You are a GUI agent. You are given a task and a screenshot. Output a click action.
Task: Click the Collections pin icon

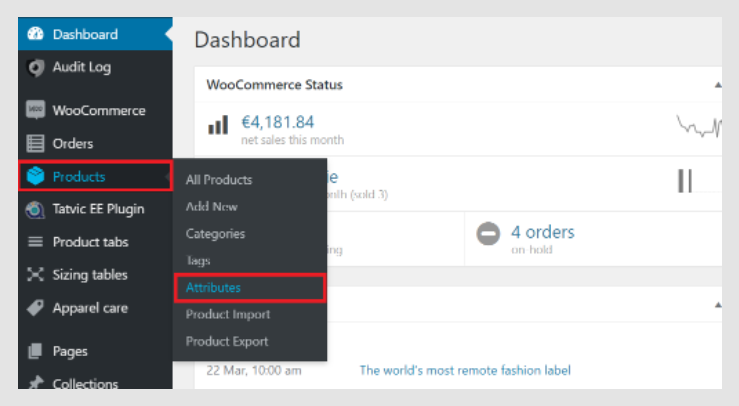pos(36,382)
